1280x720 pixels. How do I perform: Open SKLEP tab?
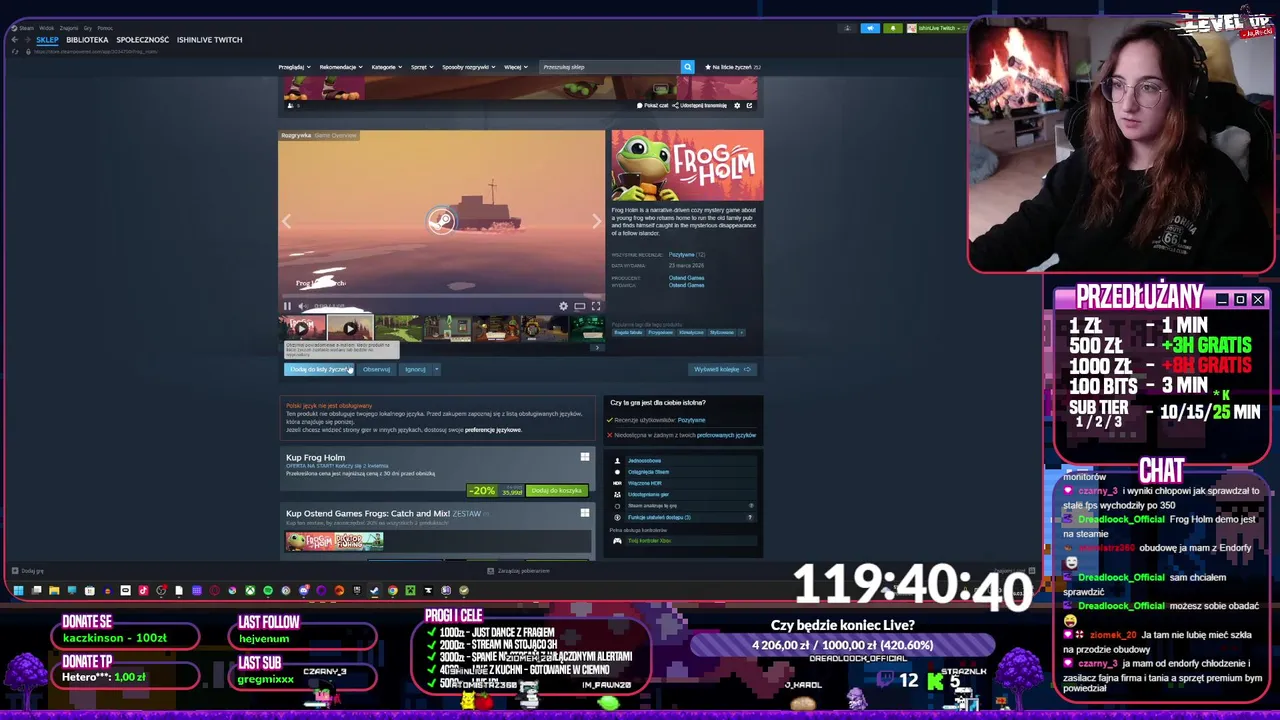tap(47, 40)
